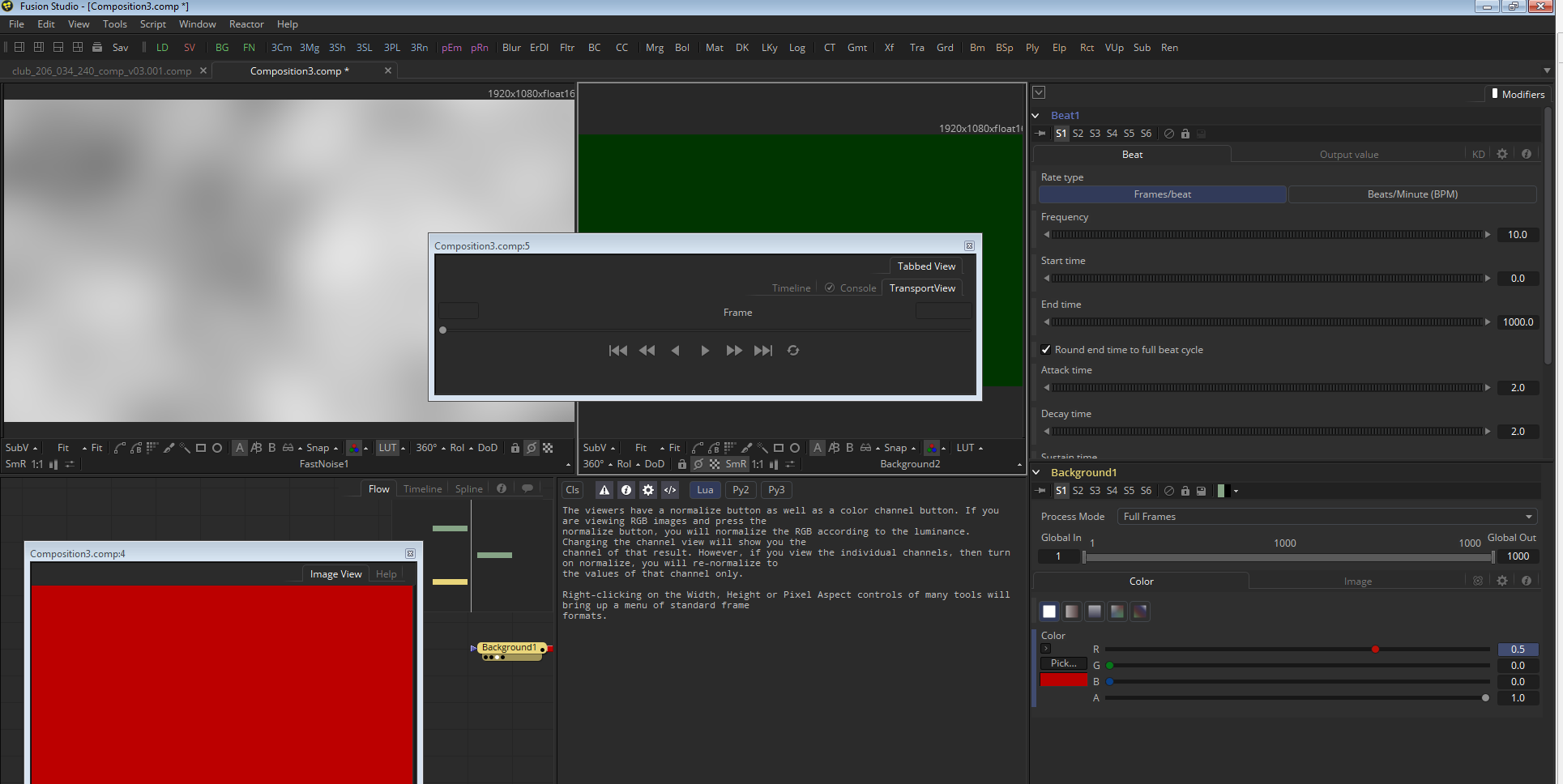This screenshot has height=784, width=1563.
Task: Click the Pick... color button
Action: (1063, 663)
